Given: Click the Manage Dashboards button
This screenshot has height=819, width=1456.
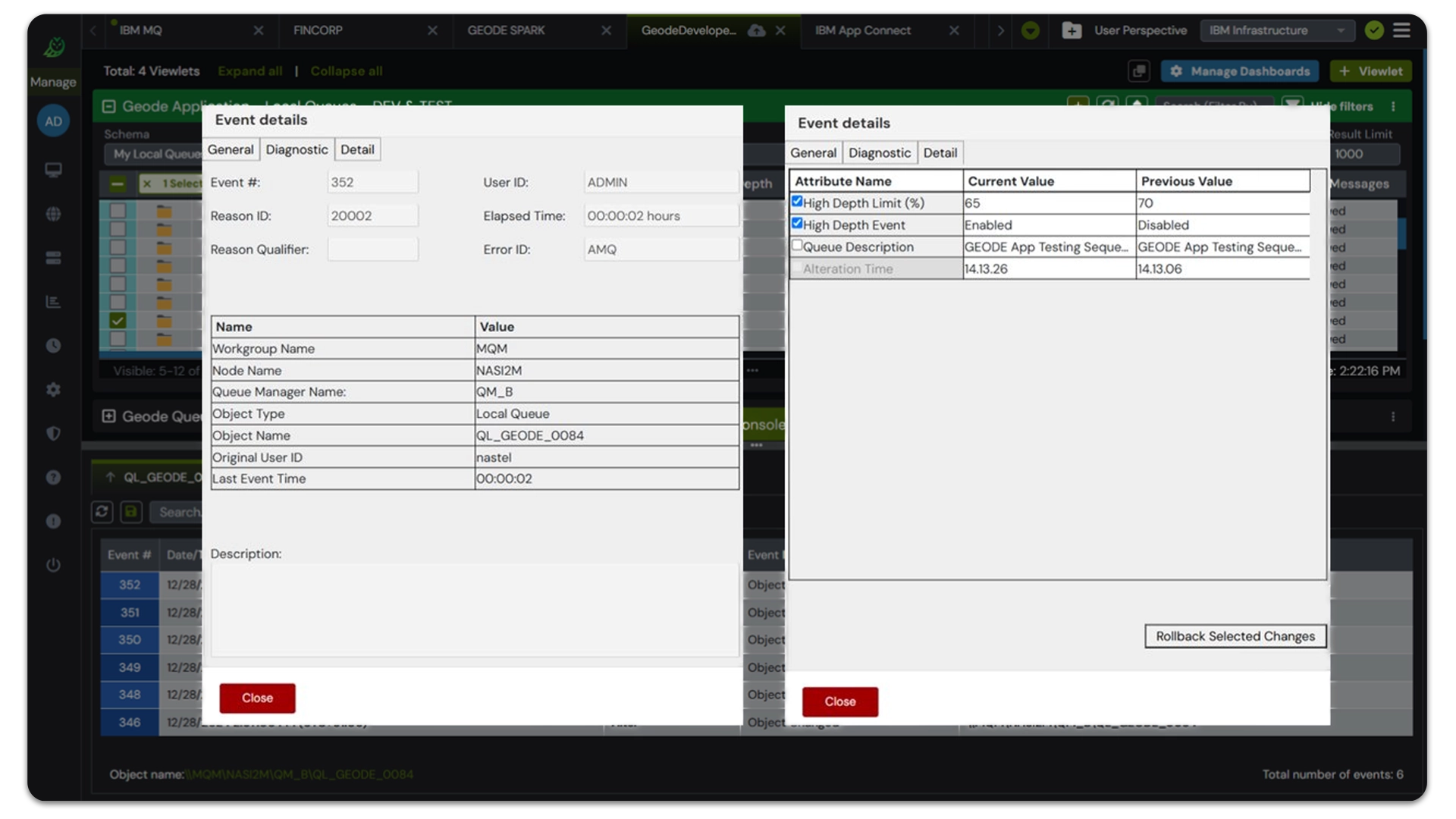Looking at the screenshot, I should 1240,71.
